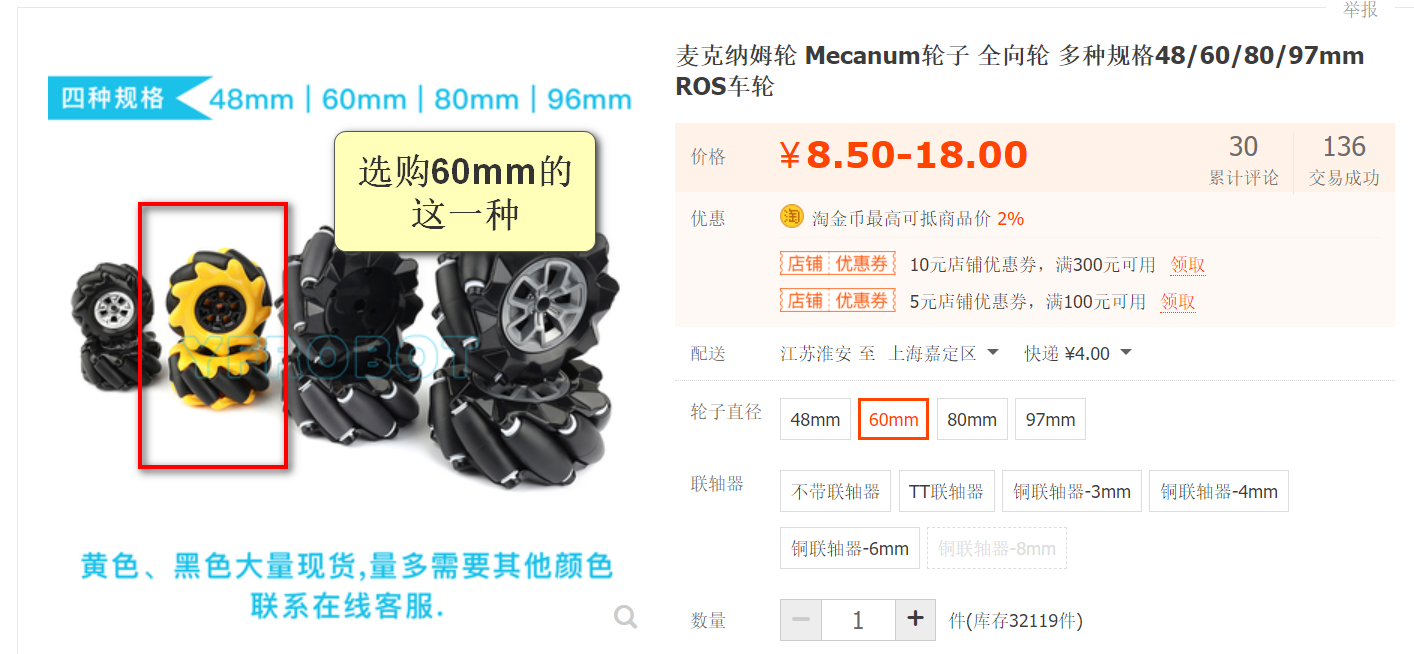Click the plus quantity button
Image resolution: width=1414 pixels, height=654 pixels.
tap(915, 620)
